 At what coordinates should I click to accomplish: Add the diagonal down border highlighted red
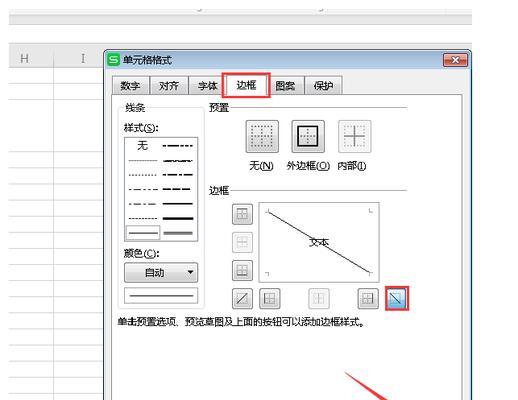pos(397,299)
